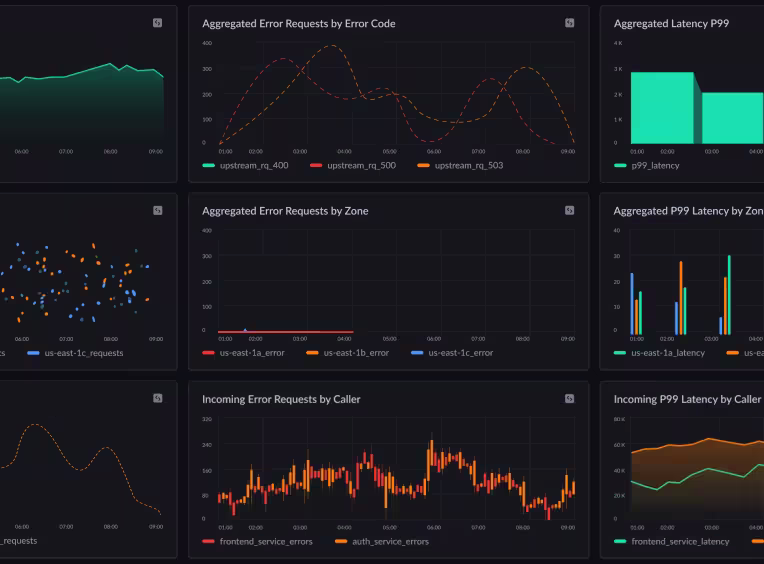
Task: Toggle upstream_rq_503 legend entry
Action: [468, 165]
